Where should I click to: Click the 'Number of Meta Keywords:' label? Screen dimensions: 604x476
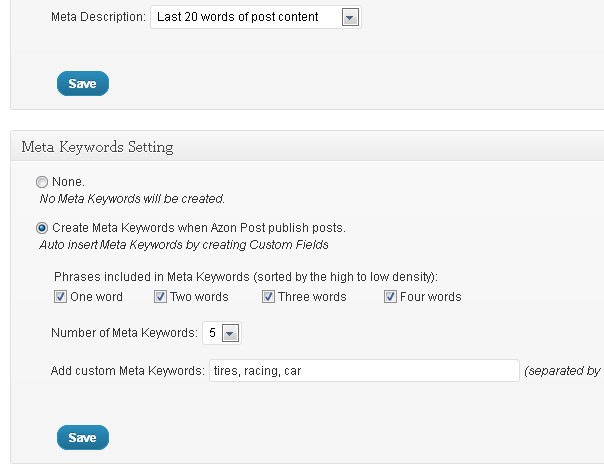(124, 333)
